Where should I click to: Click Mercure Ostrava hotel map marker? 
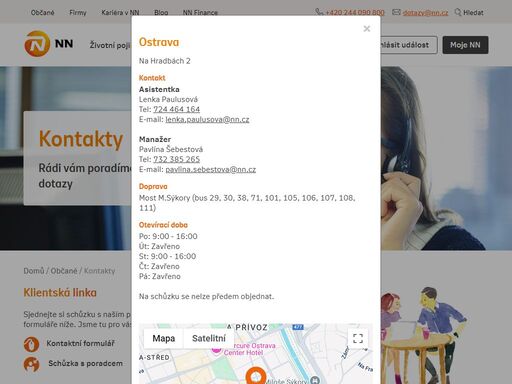pyautogui.click(x=216, y=350)
